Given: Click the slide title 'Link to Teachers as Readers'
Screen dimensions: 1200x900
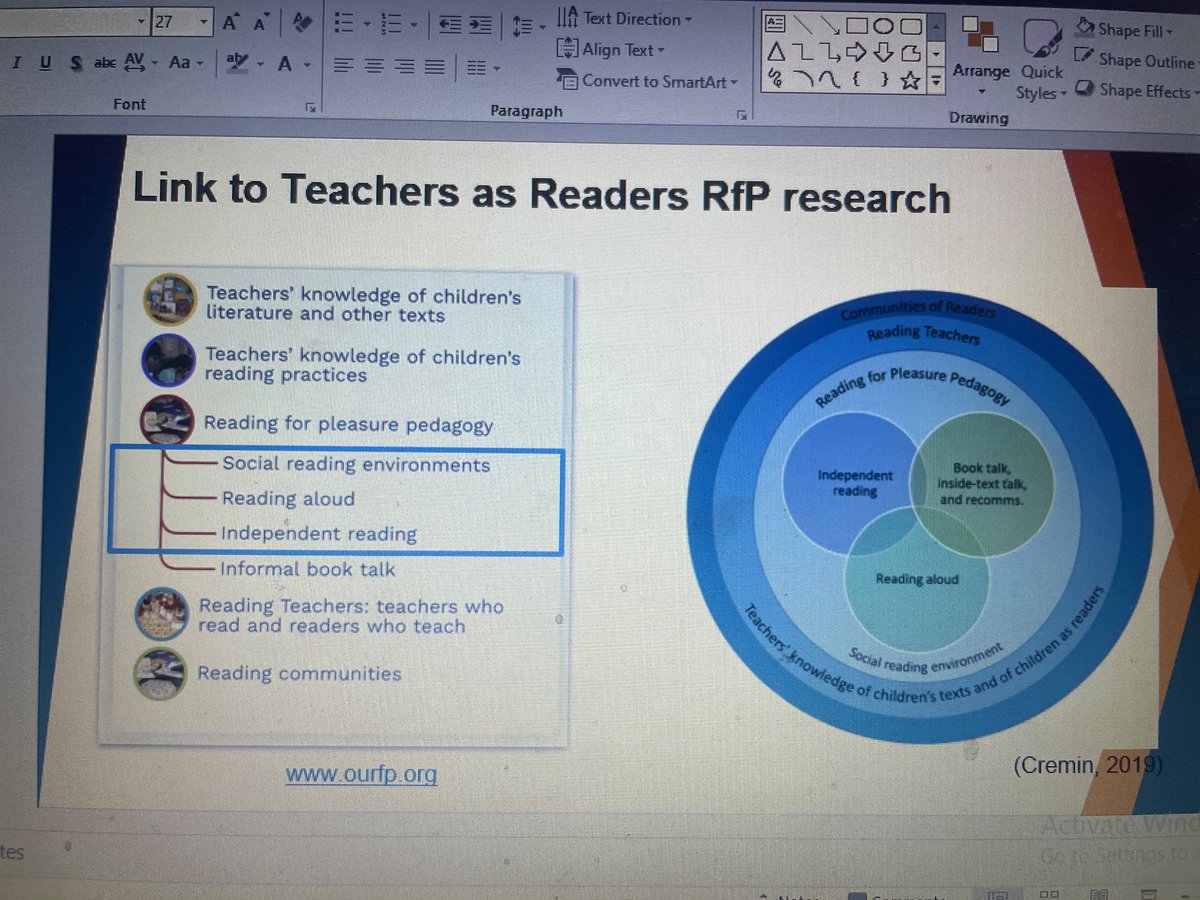Looking at the screenshot, I should (542, 191).
